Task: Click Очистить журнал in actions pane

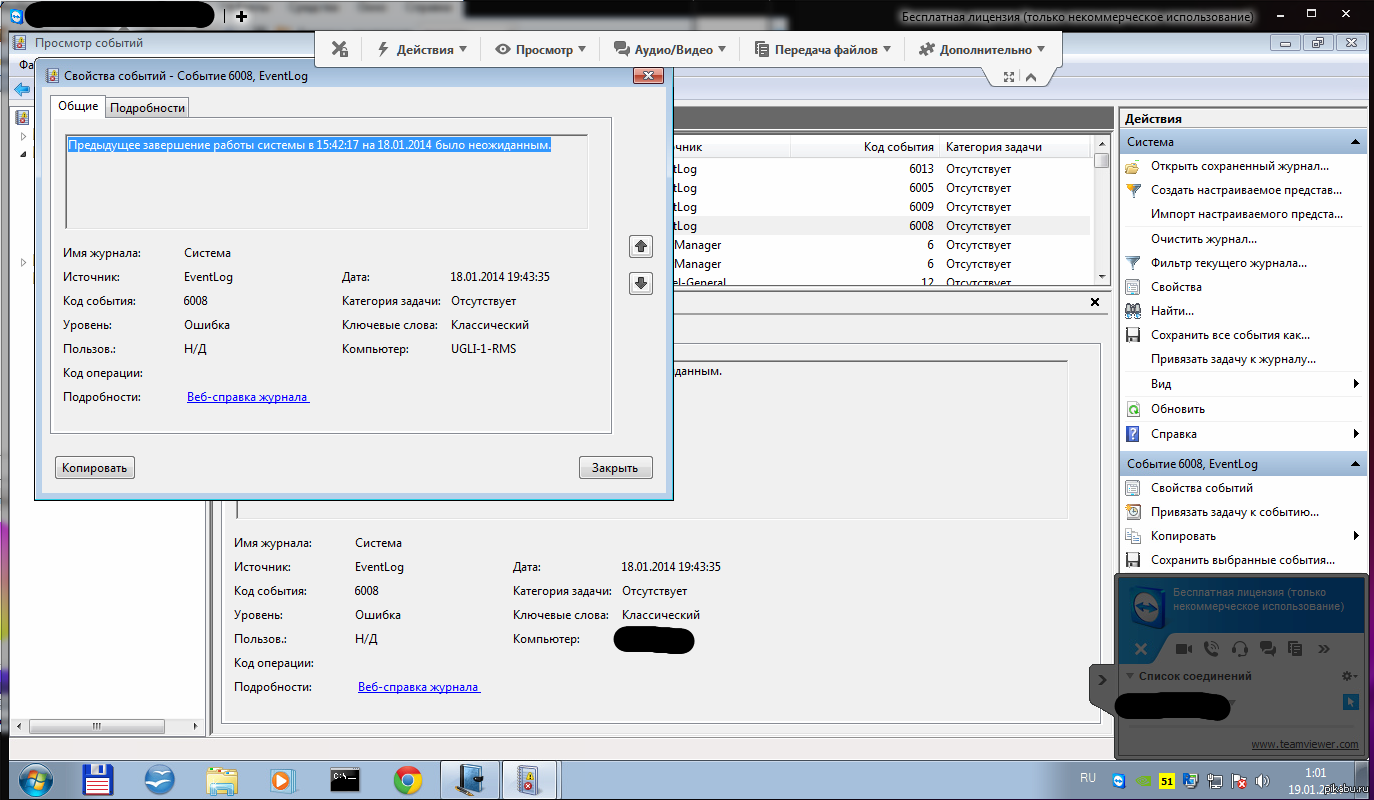Action: click(x=1203, y=239)
